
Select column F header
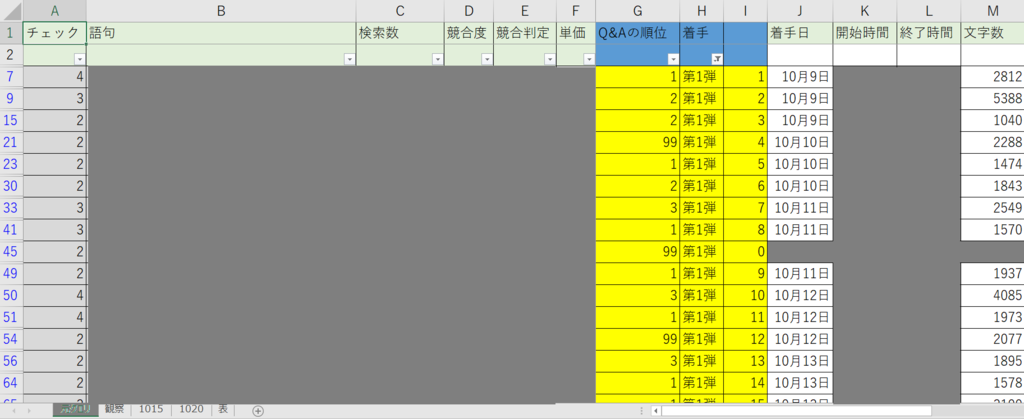pyautogui.click(x=575, y=10)
